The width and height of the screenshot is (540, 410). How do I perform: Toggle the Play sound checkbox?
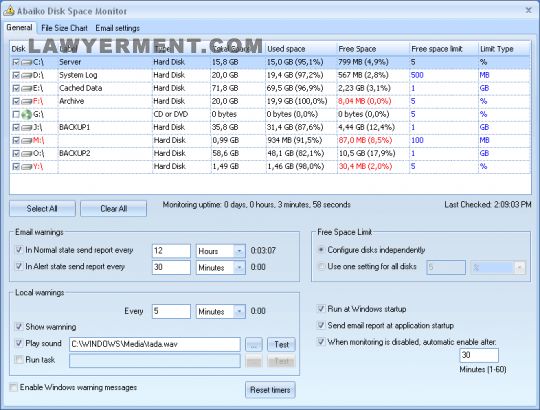(19, 343)
